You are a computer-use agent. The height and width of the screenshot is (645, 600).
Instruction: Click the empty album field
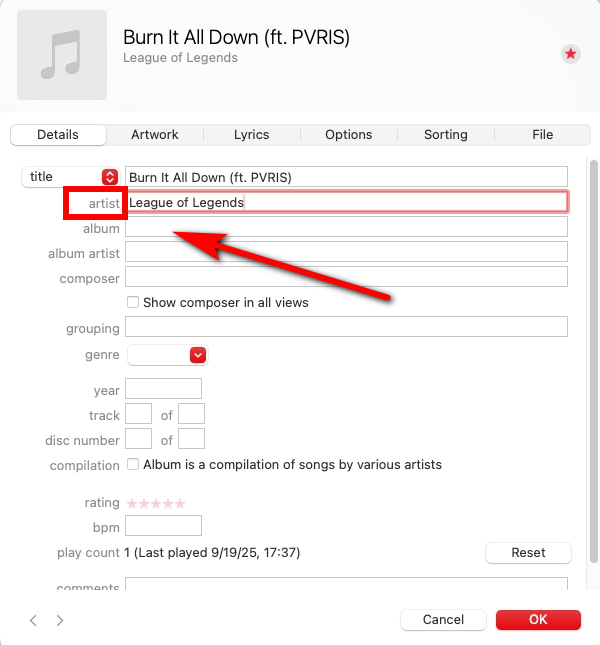[346, 227]
